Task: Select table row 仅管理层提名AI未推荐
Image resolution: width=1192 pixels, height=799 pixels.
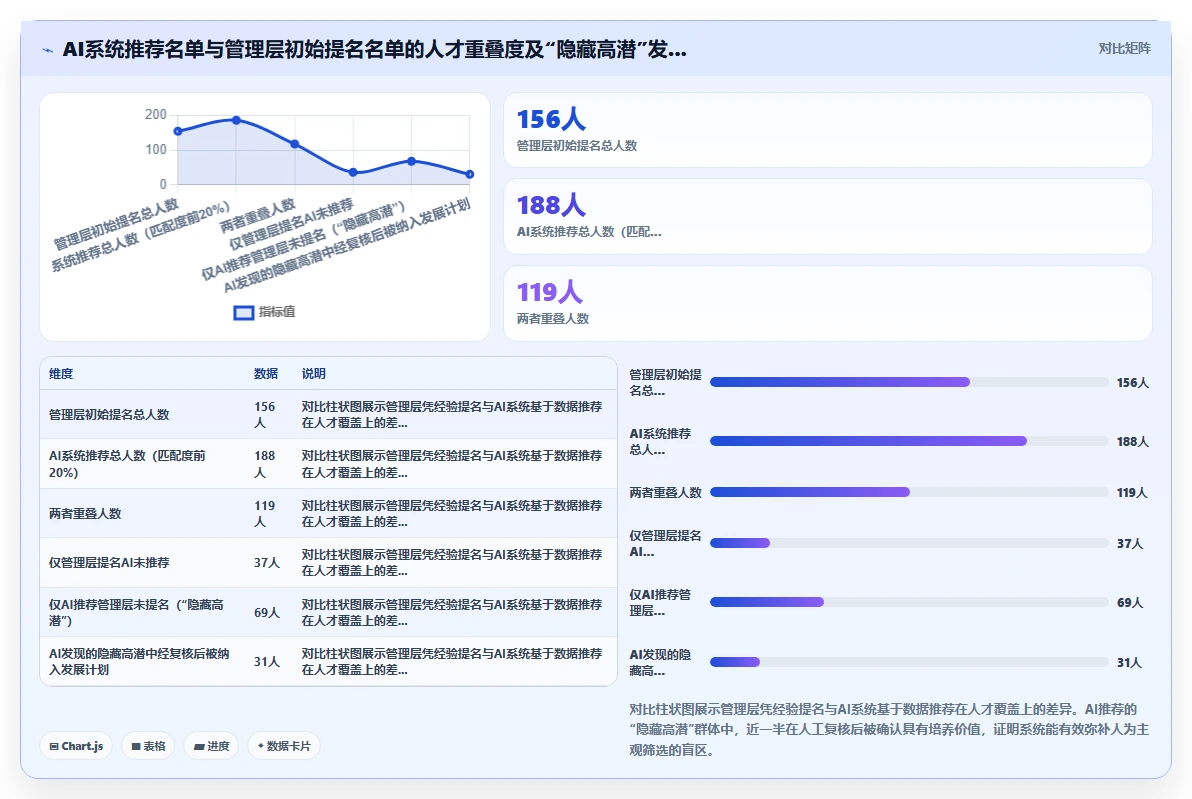Action: (328, 563)
